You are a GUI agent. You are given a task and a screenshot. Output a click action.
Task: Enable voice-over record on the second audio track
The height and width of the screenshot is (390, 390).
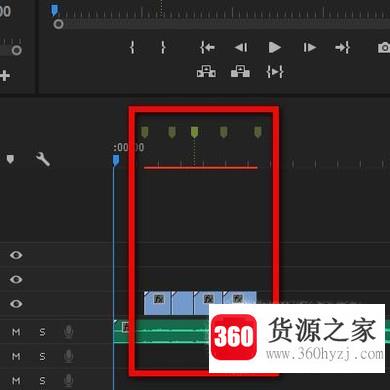pyautogui.click(x=68, y=356)
